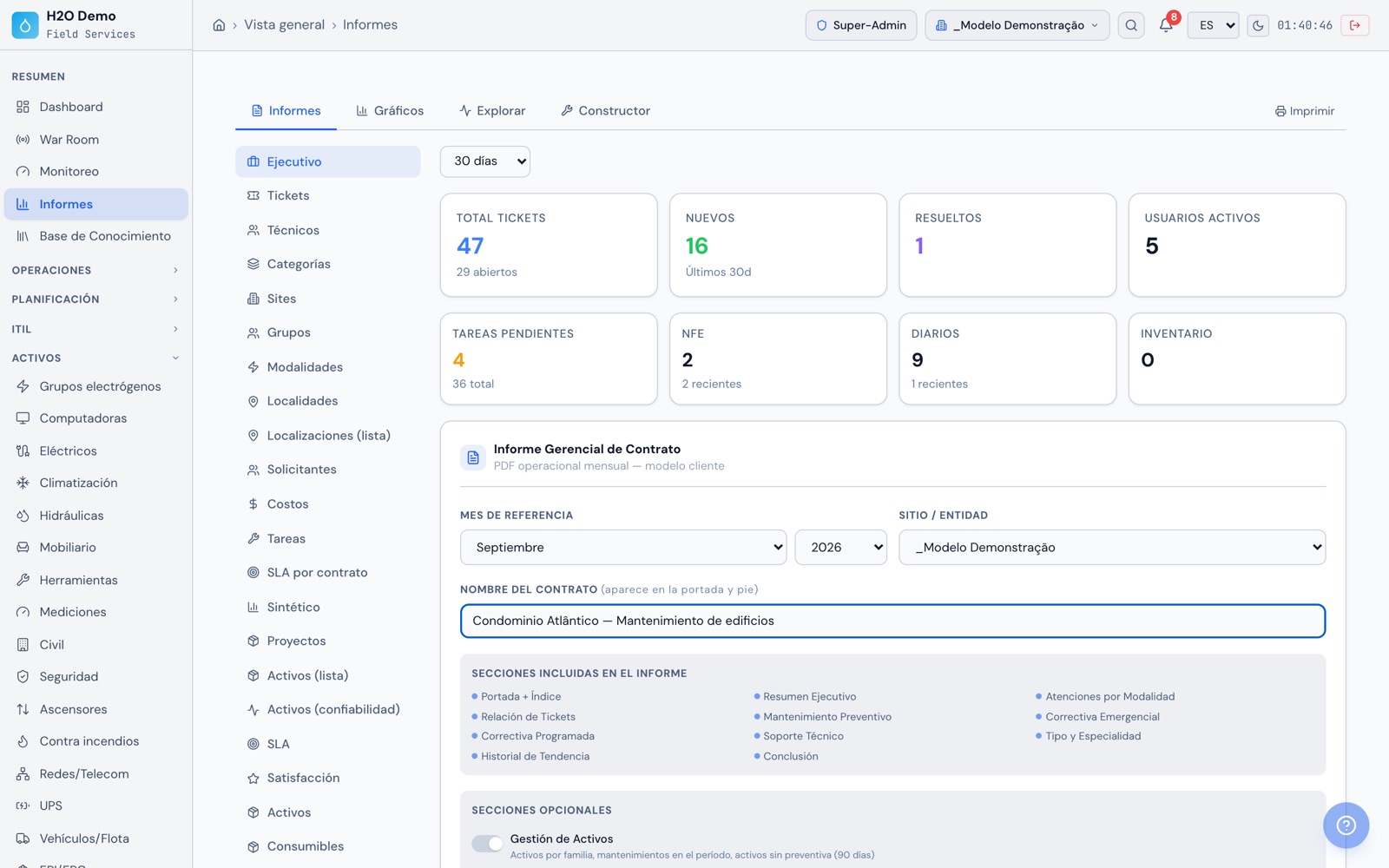Viewport: 1389px width, 868px height.
Task: Collapse the ACTIVOS sidebar section
Action: coord(95,358)
